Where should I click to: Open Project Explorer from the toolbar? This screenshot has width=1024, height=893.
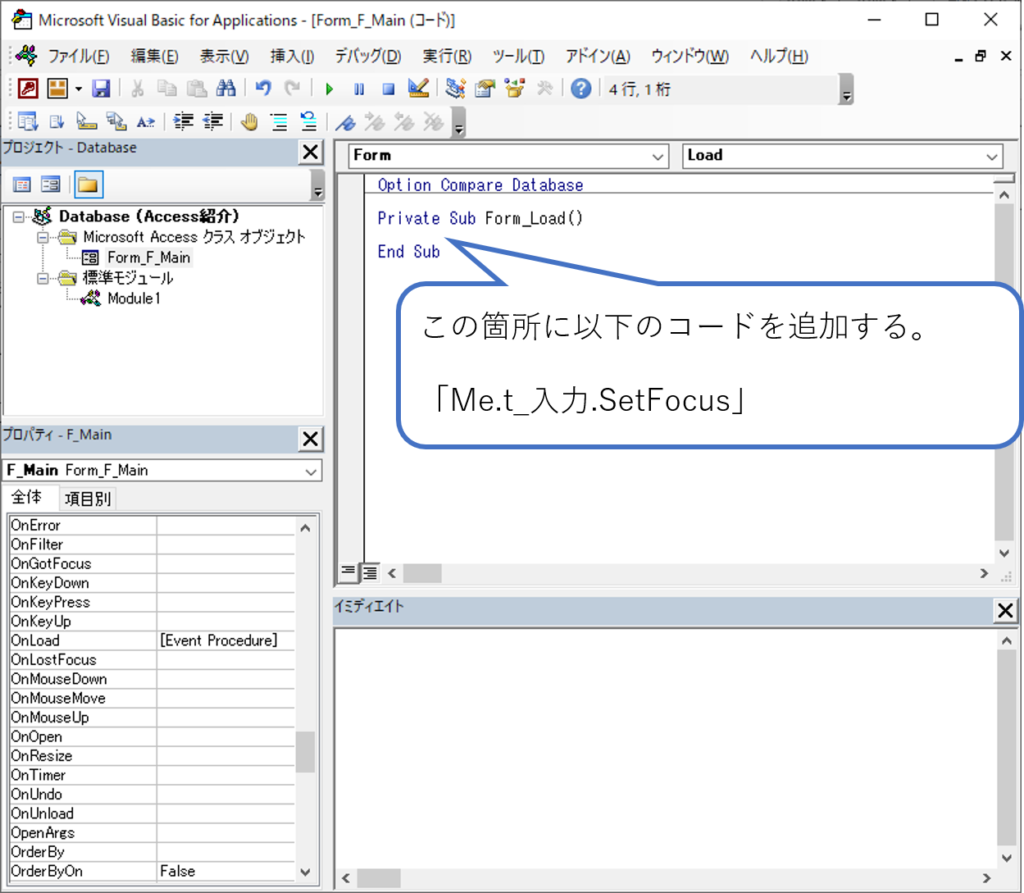[x=455, y=88]
